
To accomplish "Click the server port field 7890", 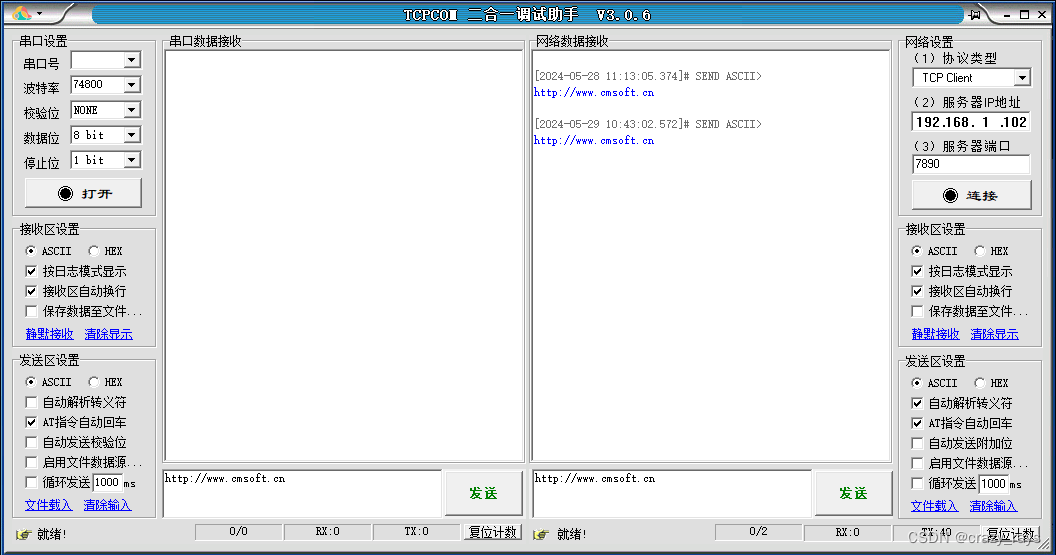I will click(x=971, y=164).
